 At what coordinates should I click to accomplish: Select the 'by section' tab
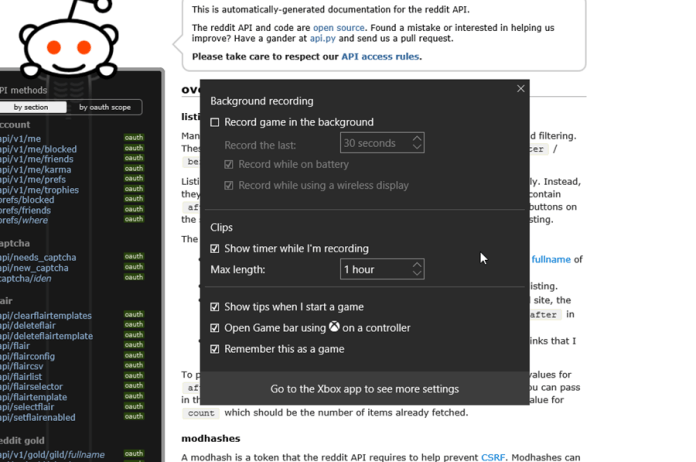pyautogui.click(x=31, y=107)
